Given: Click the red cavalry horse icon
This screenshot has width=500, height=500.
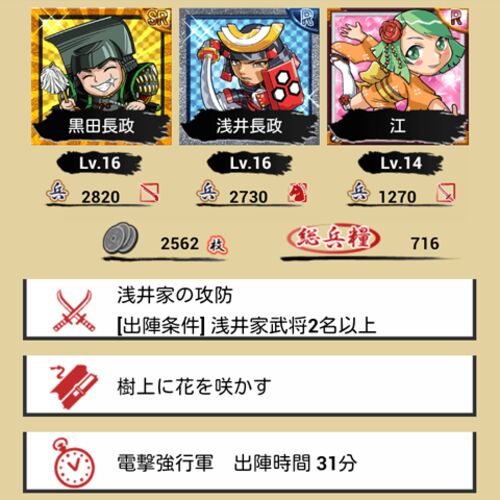Looking at the screenshot, I should [x=298, y=193].
